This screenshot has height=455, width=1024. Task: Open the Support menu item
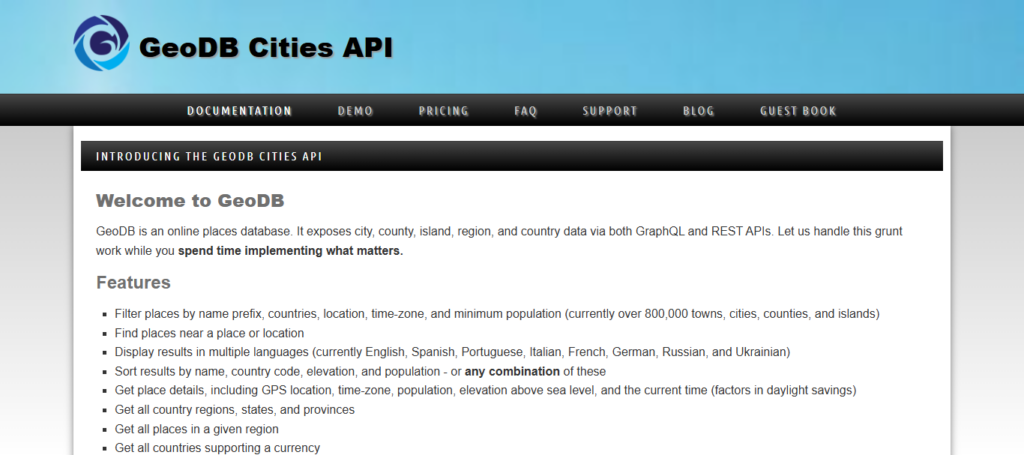pyautogui.click(x=610, y=111)
